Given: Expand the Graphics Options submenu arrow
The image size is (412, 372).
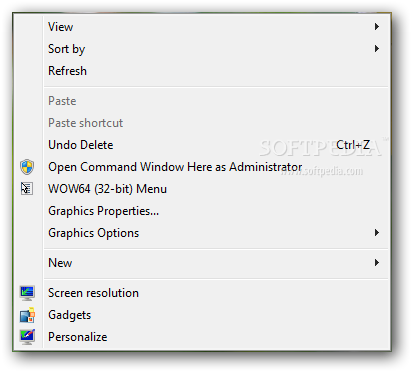Looking at the screenshot, I should click(377, 233).
